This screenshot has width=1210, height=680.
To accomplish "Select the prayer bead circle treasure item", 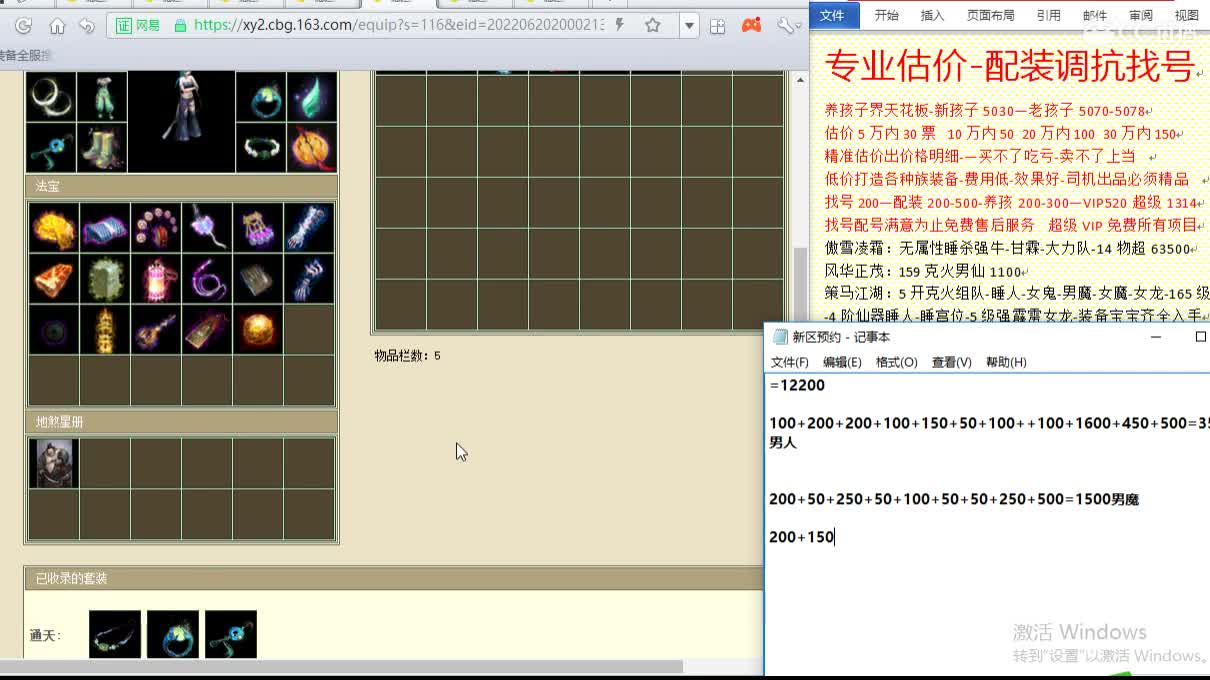I will coord(156,227).
